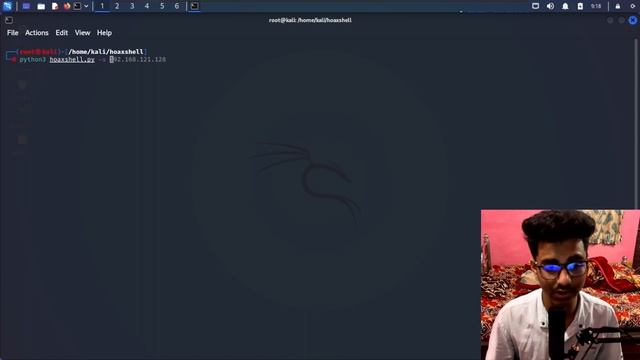Open the file manager from the panel
The width and height of the screenshot is (640, 360).
[41, 6]
